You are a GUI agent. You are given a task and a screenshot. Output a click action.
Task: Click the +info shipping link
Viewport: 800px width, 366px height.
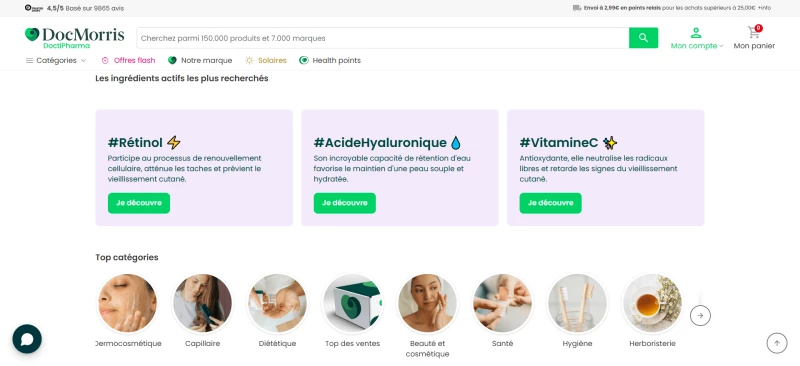point(764,8)
